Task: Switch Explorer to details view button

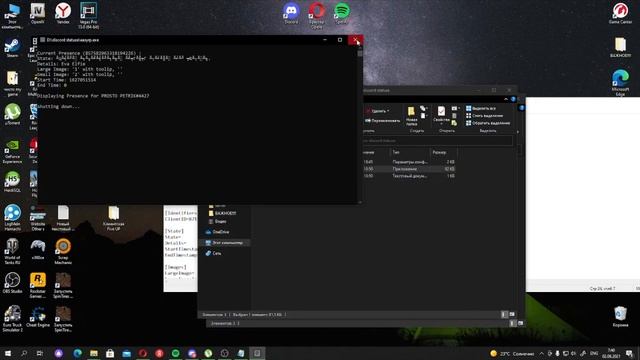Action: pyautogui.click(x=504, y=314)
